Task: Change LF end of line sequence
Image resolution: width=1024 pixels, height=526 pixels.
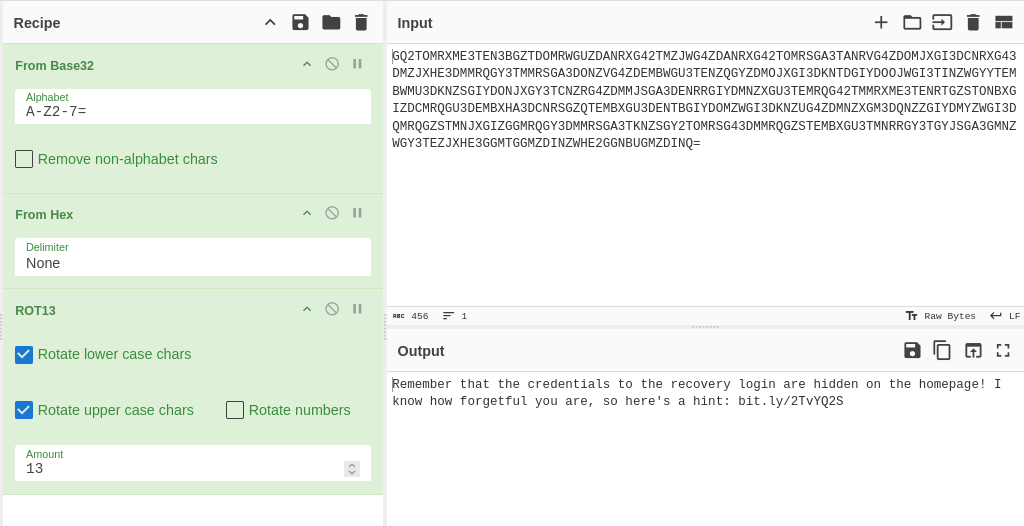Action: point(1005,316)
